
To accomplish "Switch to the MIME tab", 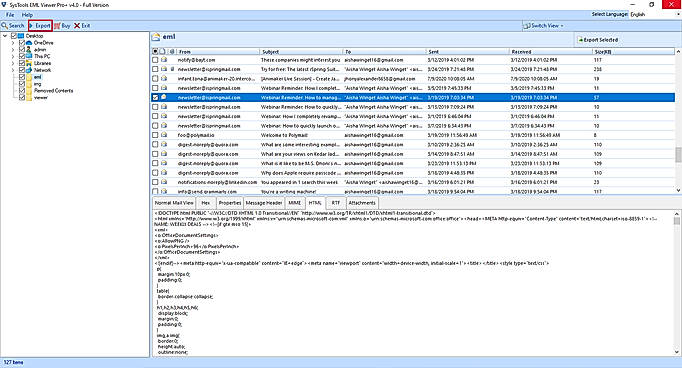I will pos(294,203).
